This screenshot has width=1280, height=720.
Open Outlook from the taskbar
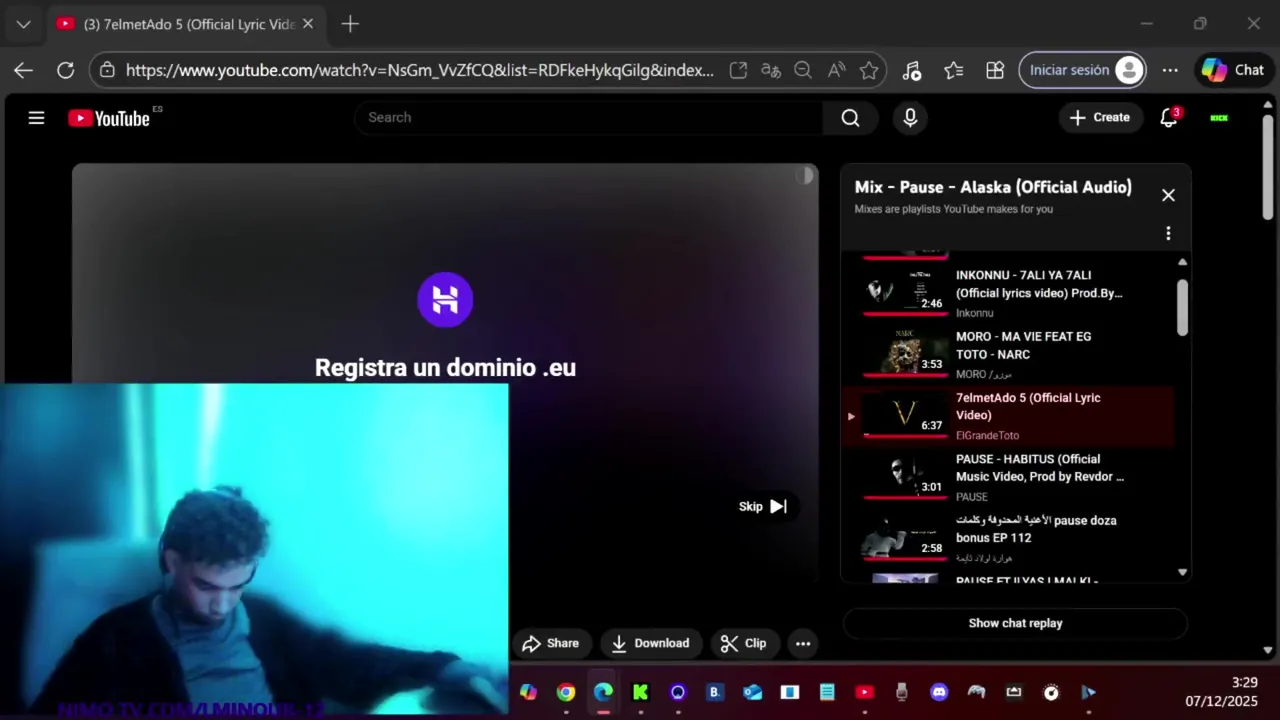[752, 692]
